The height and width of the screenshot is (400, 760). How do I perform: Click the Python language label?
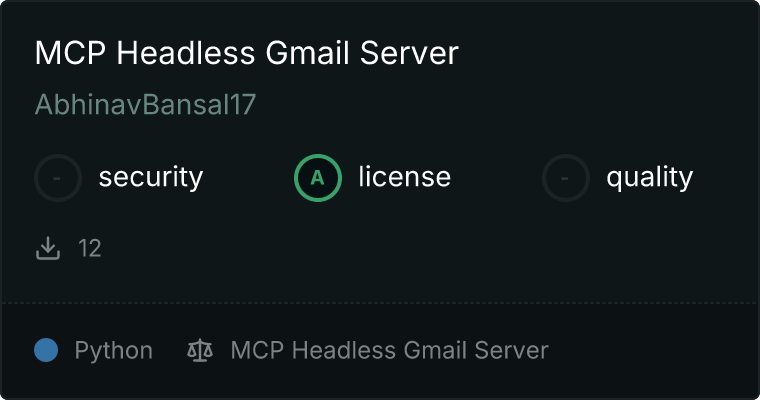click(113, 351)
